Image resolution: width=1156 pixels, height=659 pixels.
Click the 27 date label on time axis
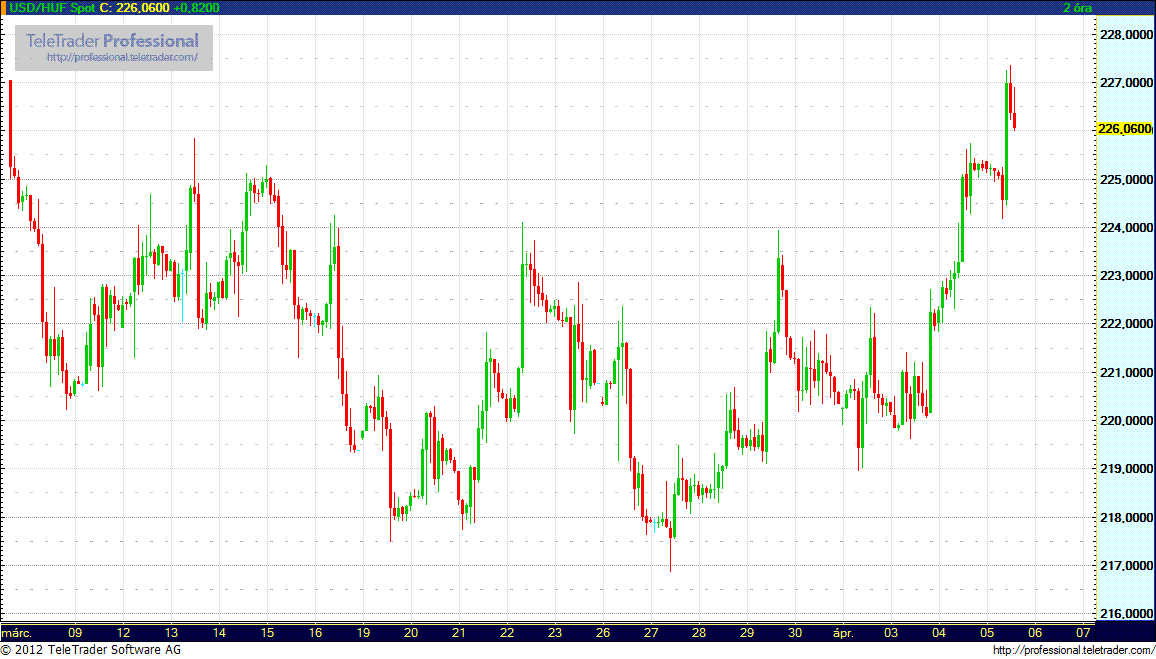(x=651, y=632)
